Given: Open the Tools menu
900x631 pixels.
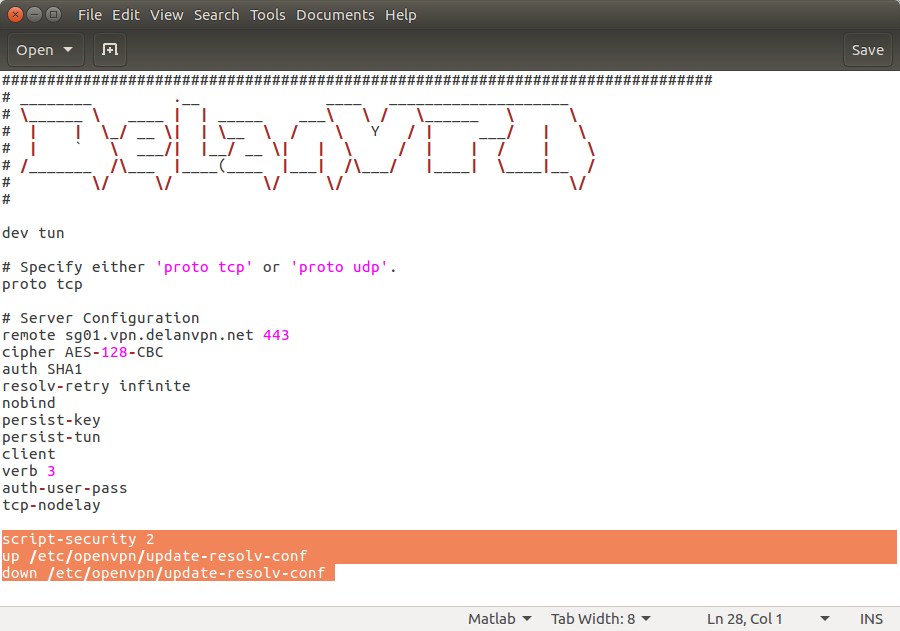Looking at the screenshot, I should (x=267, y=15).
